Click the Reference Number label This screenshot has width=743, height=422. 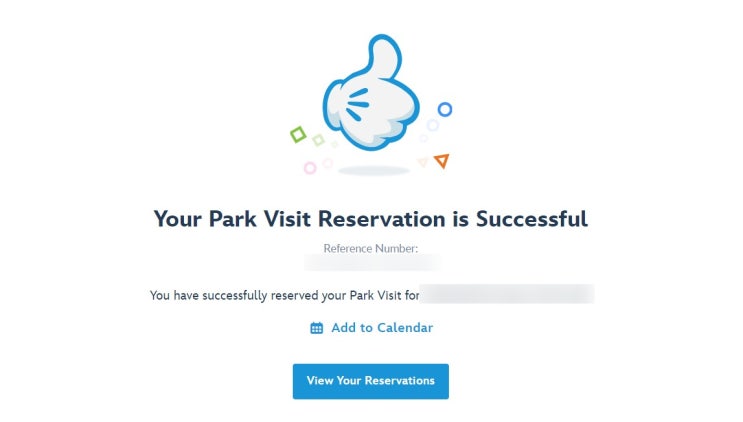pyautogui.click(x=370, y=247)
